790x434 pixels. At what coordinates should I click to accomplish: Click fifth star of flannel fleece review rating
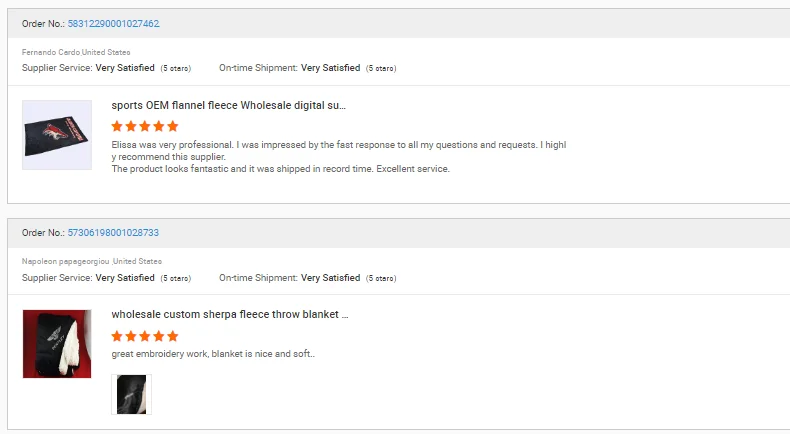(172, 126)
